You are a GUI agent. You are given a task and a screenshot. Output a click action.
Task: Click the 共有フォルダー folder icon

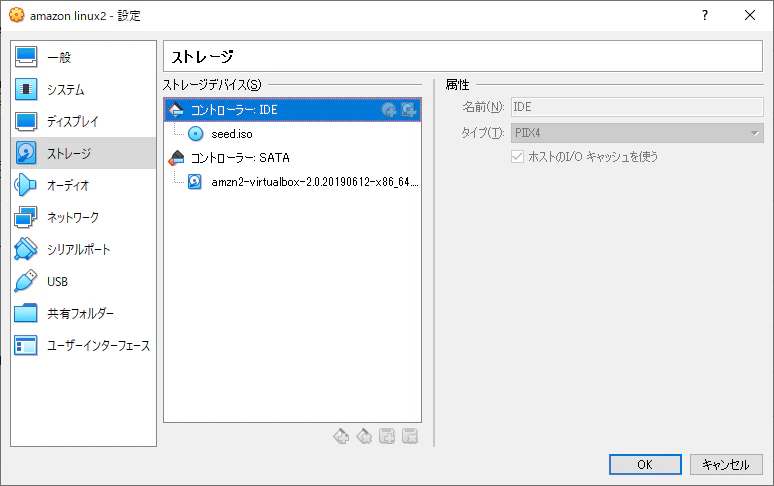click(x=26, y=313)
